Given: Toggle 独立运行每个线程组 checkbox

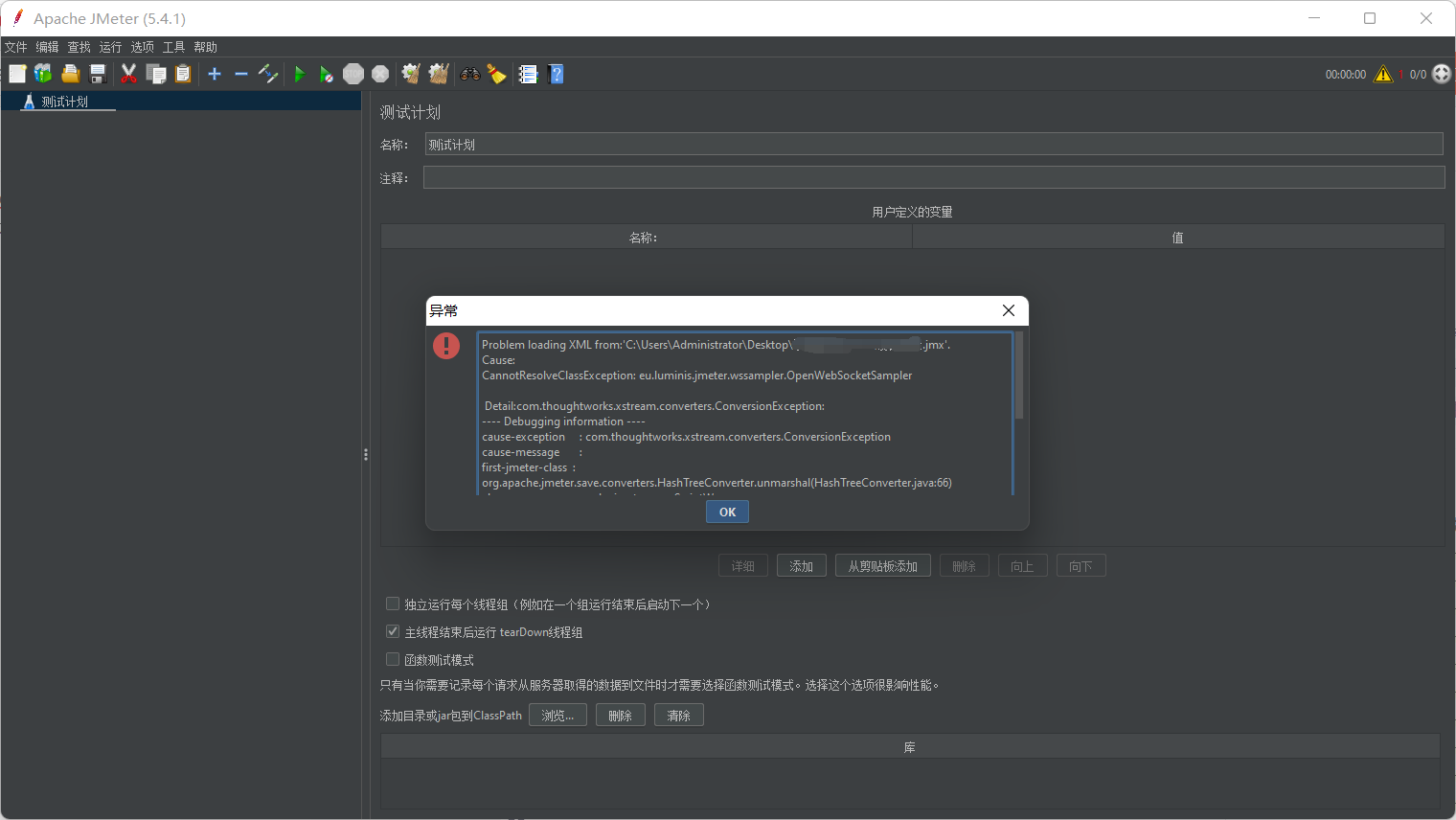Looking at the screenshot, I should [x=393, y=604].
